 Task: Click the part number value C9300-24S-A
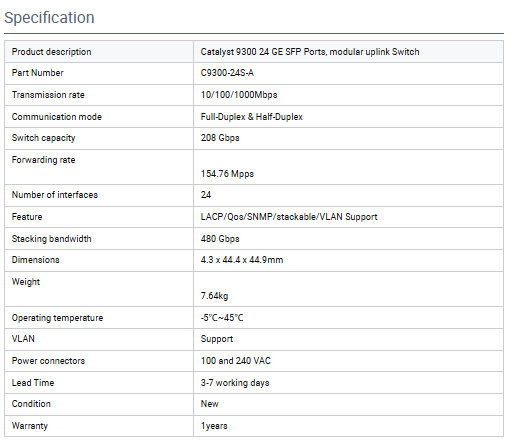pyautogui.click(x=227, y=73)
